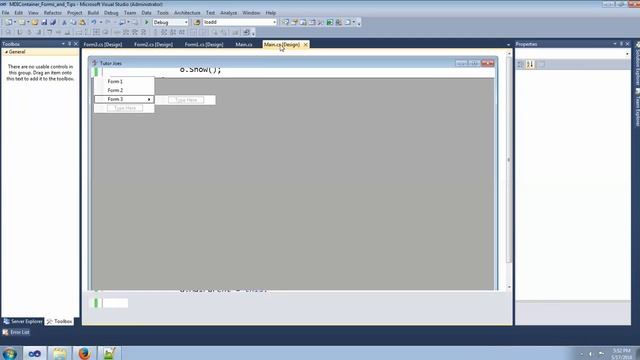This screenshot has height=360, width=640.
Task: Click the New Project toolbar icon
Action: point(8,22)
